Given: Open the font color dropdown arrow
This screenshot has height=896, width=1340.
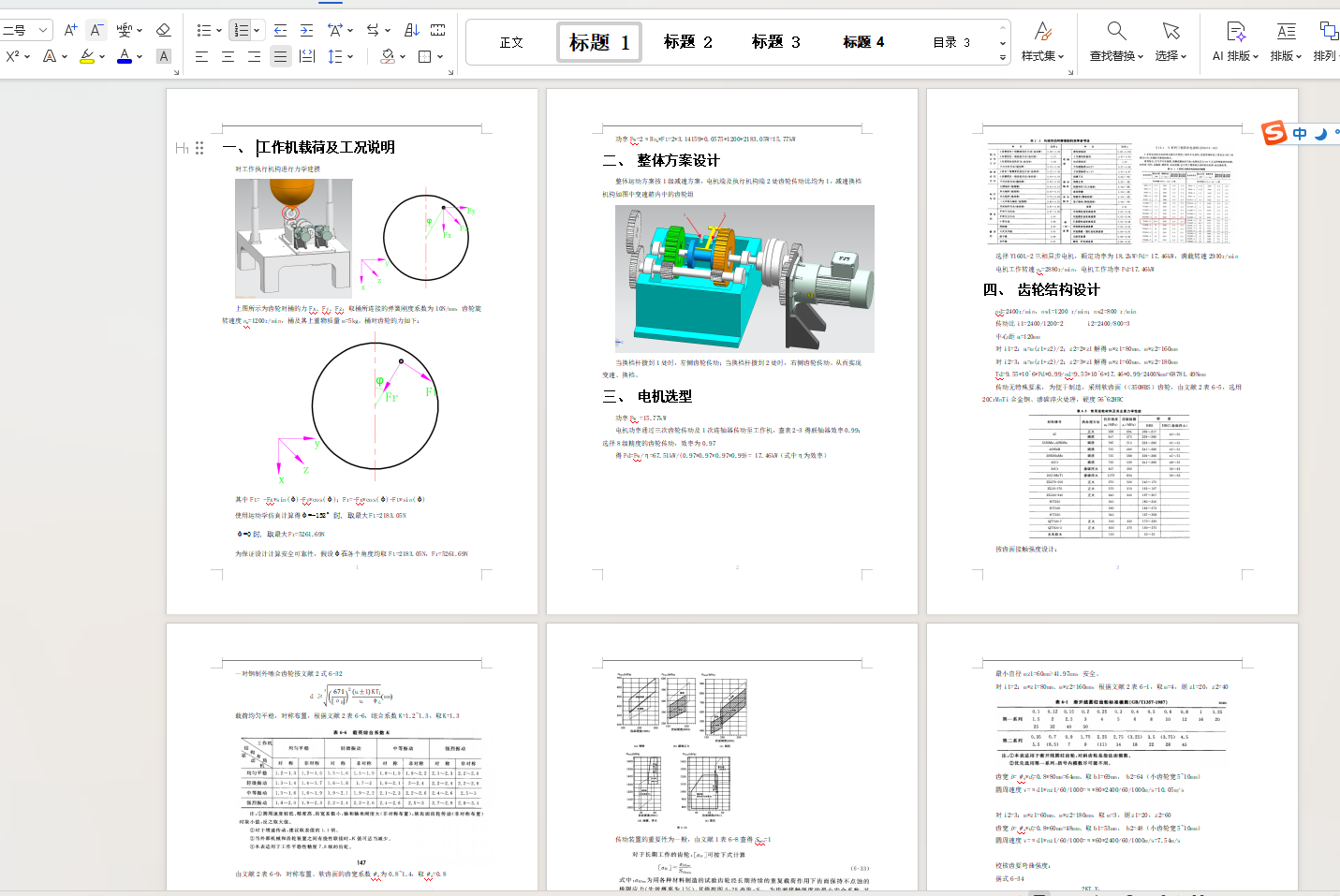Looking at the screenshot, I should click(140, 56).
